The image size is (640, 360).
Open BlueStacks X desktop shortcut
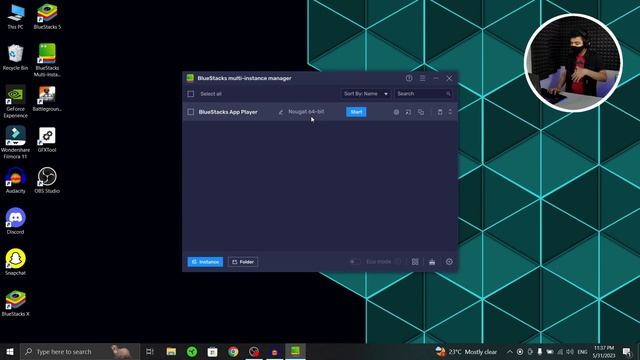click(16, 303)
